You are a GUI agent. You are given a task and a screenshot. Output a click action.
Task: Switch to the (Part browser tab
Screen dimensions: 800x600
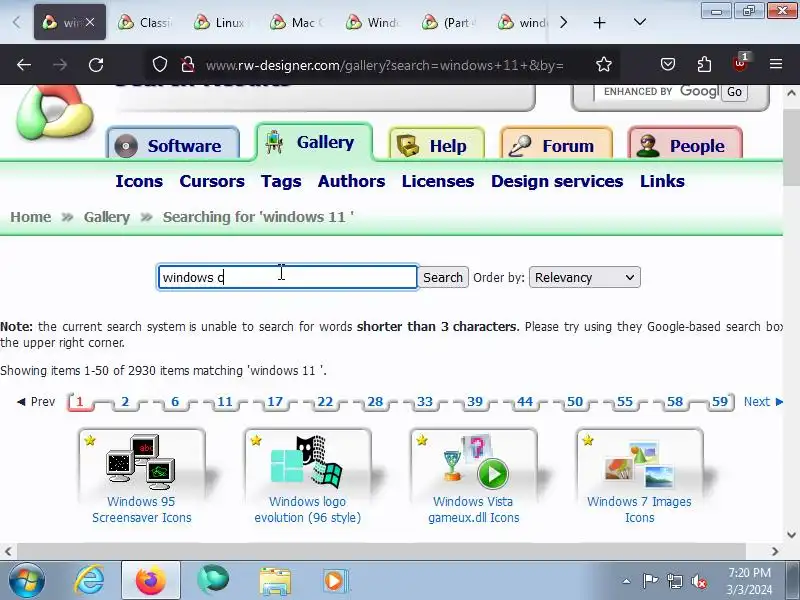[x=451, y=22]
